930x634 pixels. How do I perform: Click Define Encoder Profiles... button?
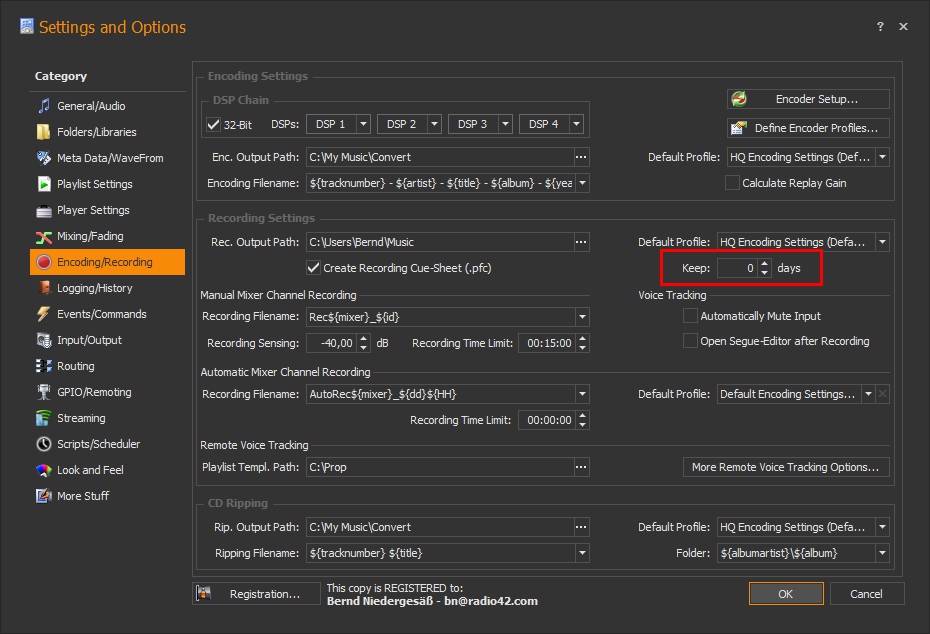pos(808,128)
